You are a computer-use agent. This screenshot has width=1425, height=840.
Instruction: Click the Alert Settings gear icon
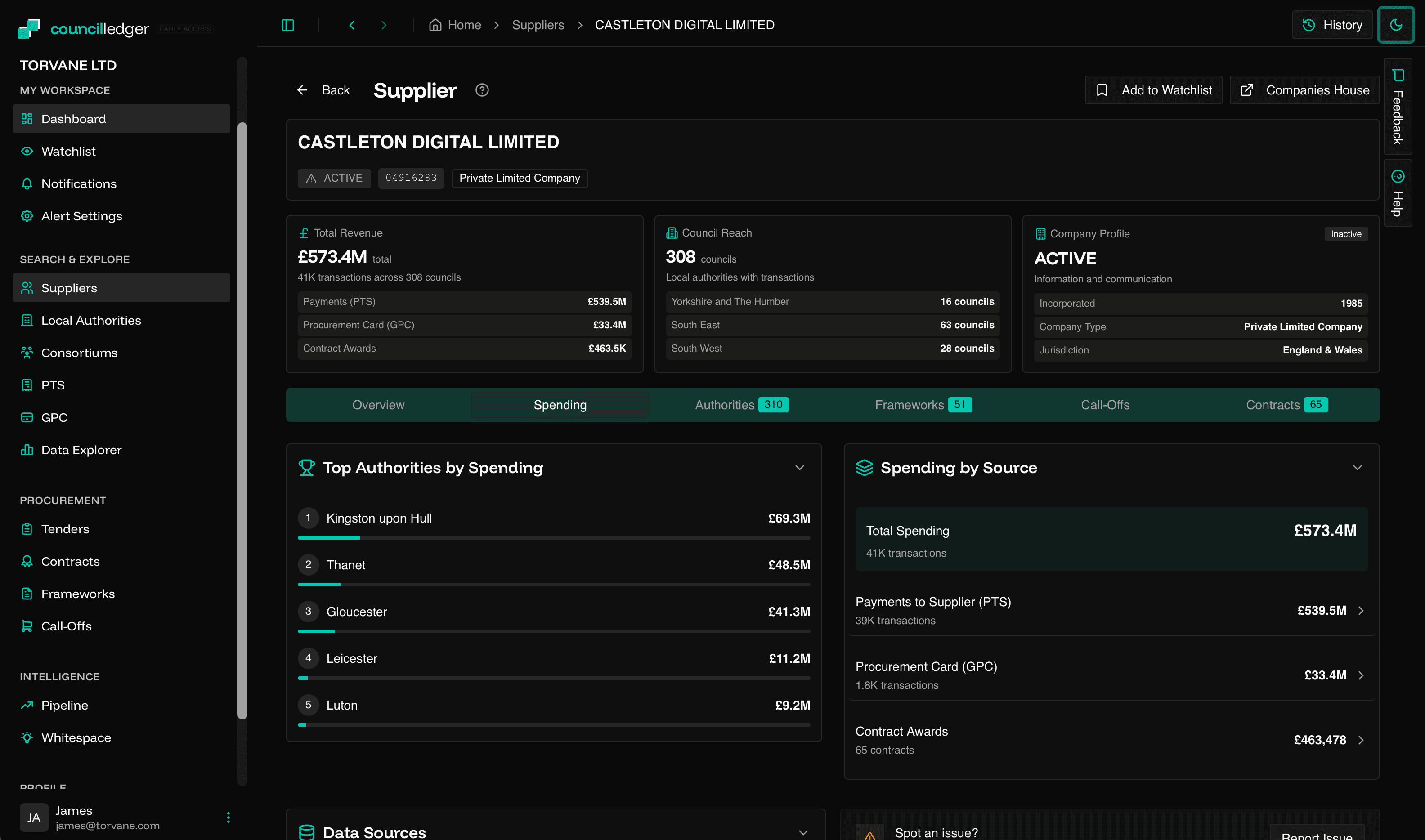point(27,216)
